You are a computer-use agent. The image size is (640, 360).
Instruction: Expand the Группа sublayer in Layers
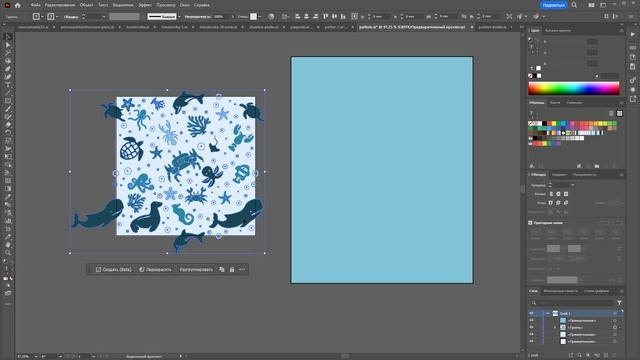(x=555, y=327)
